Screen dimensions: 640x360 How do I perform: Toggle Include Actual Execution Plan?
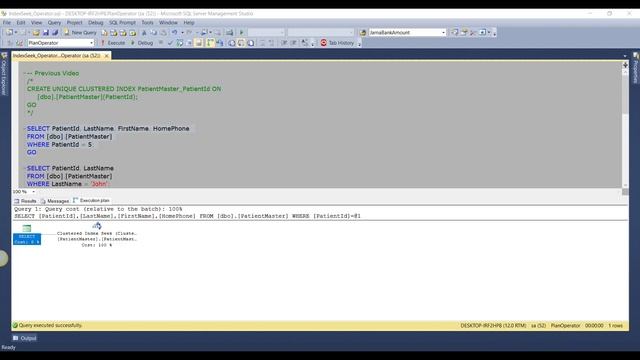(x=210, y=43)
